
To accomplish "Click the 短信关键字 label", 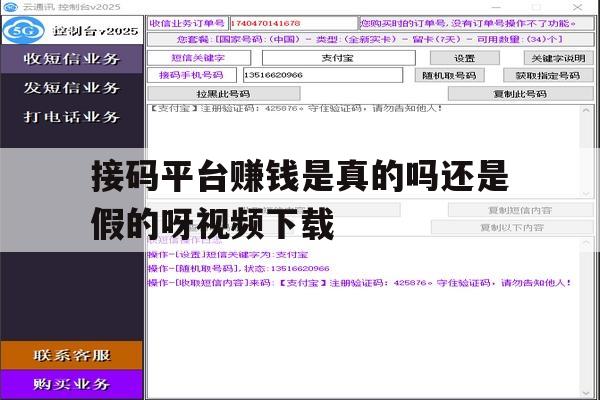I will (x=199, y=58).
